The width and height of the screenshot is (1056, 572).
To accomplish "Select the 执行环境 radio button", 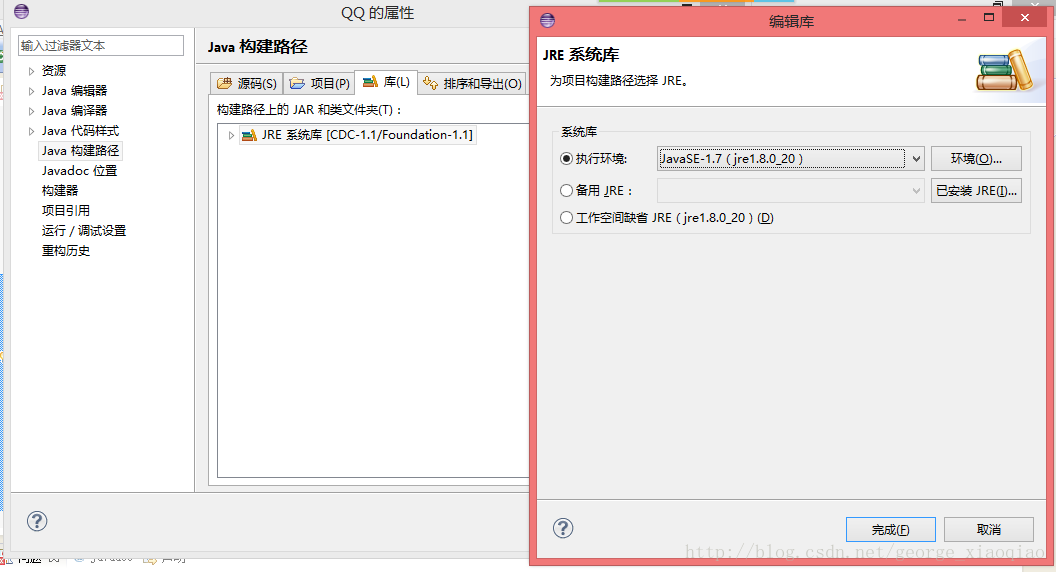I will 566,158.
